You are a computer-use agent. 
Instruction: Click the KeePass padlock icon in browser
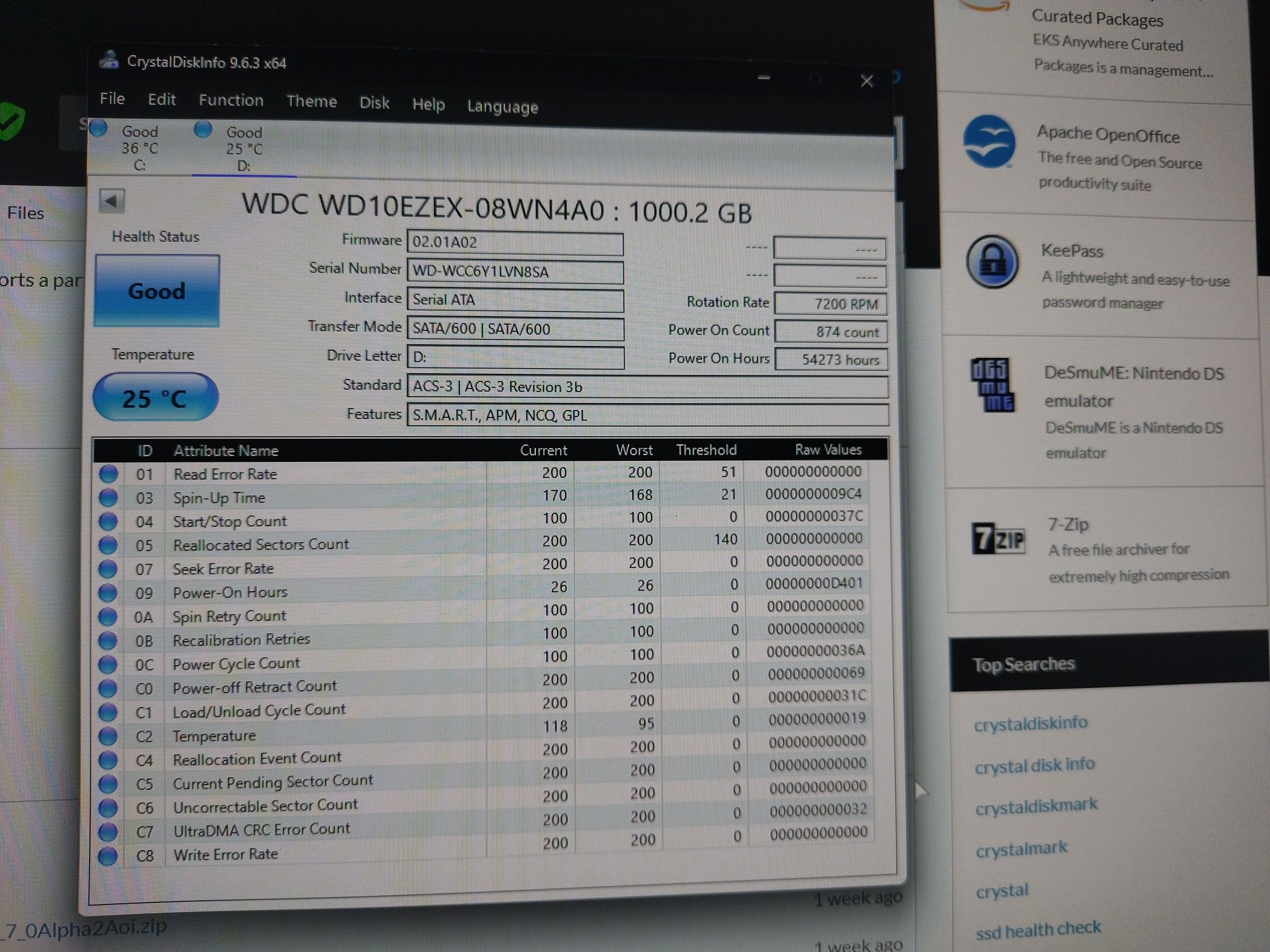992,261
